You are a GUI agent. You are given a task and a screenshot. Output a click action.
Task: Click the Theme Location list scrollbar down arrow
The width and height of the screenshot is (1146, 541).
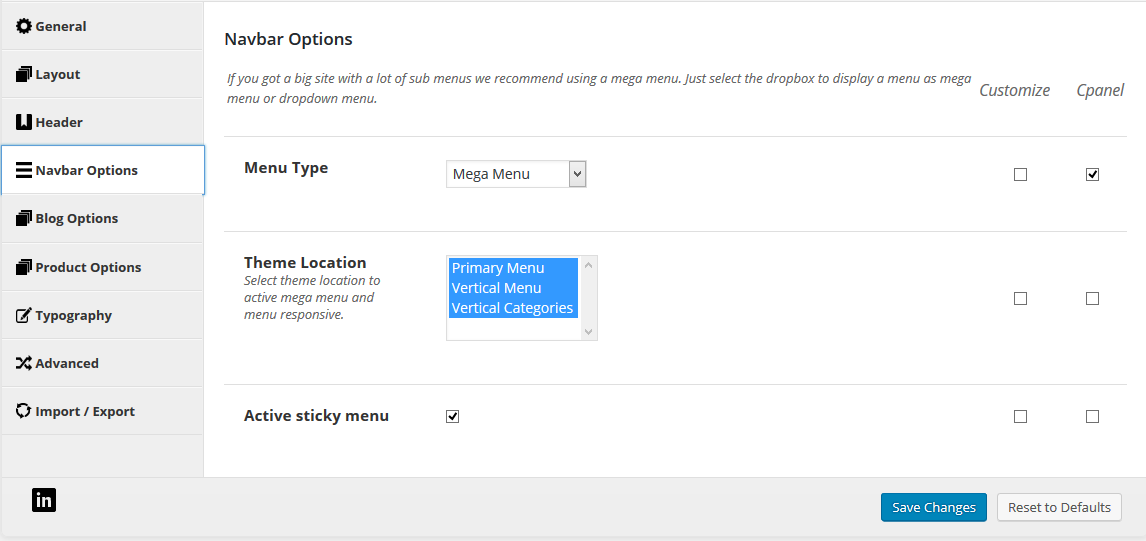[x=589, y=333]
